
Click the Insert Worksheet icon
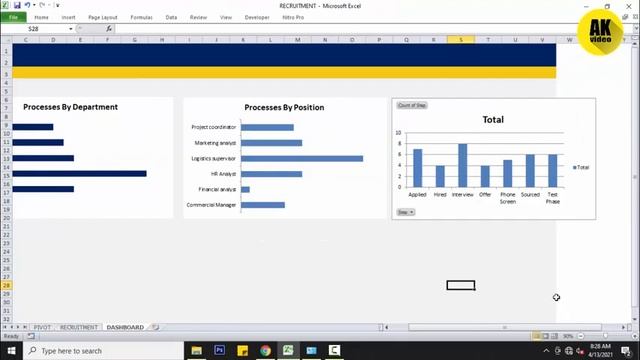pyautogui.click(x=156, y=327)
